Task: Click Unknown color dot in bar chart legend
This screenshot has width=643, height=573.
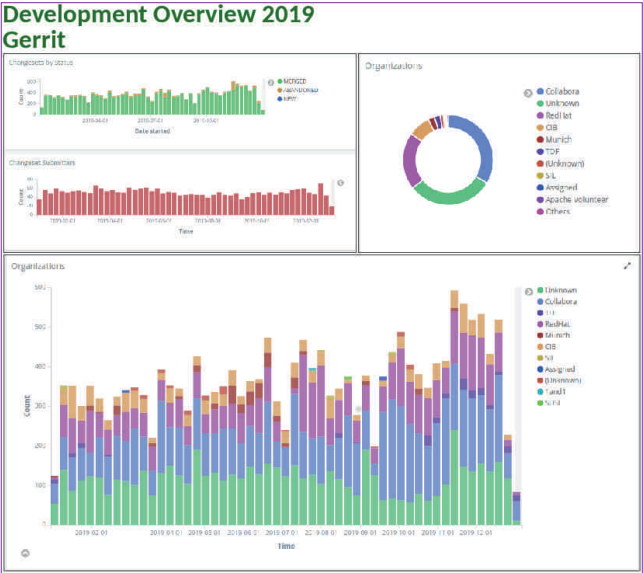Action: click(x=541, y=290)
